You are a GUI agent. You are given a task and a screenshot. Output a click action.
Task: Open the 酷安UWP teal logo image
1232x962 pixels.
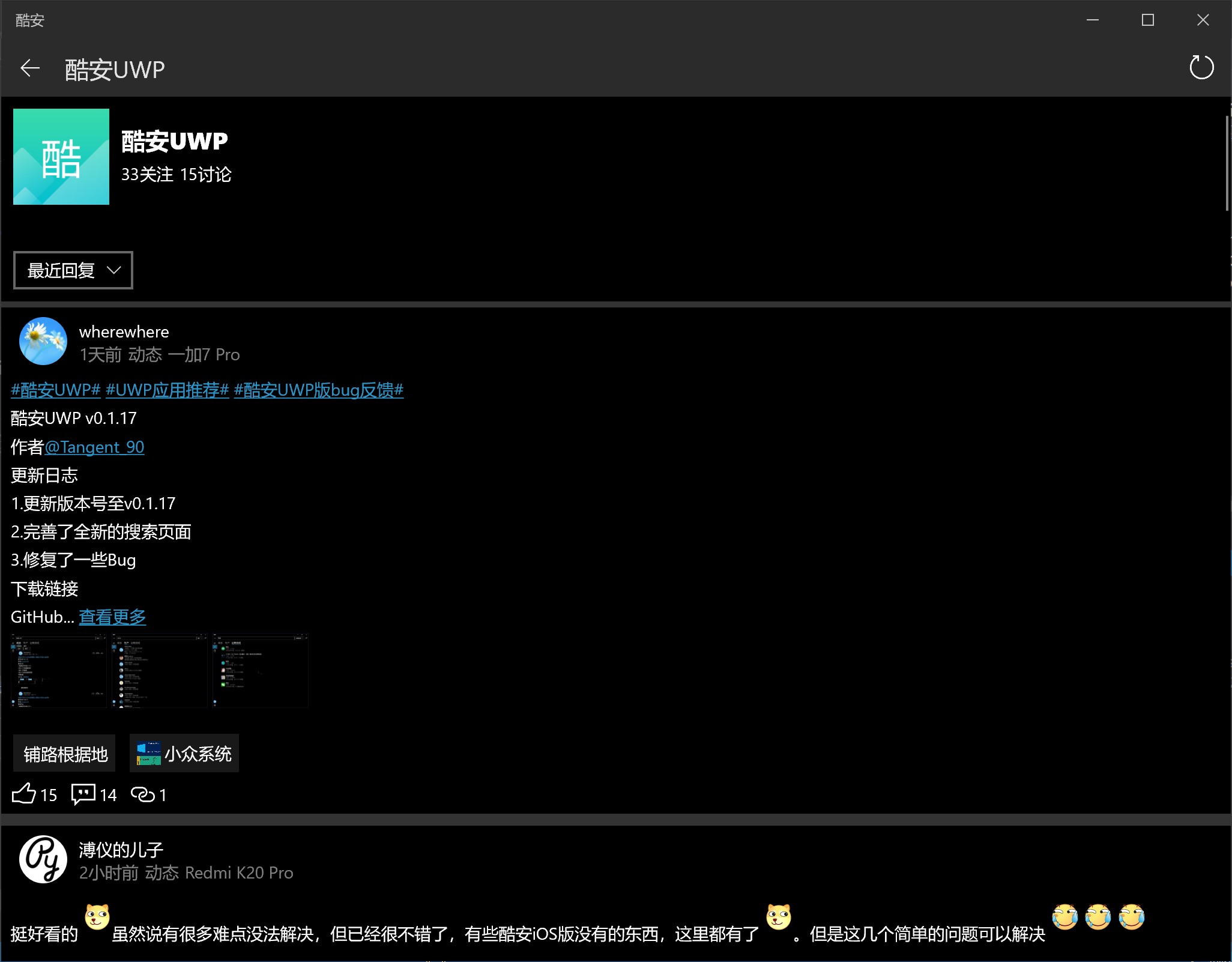pos(61,157)
